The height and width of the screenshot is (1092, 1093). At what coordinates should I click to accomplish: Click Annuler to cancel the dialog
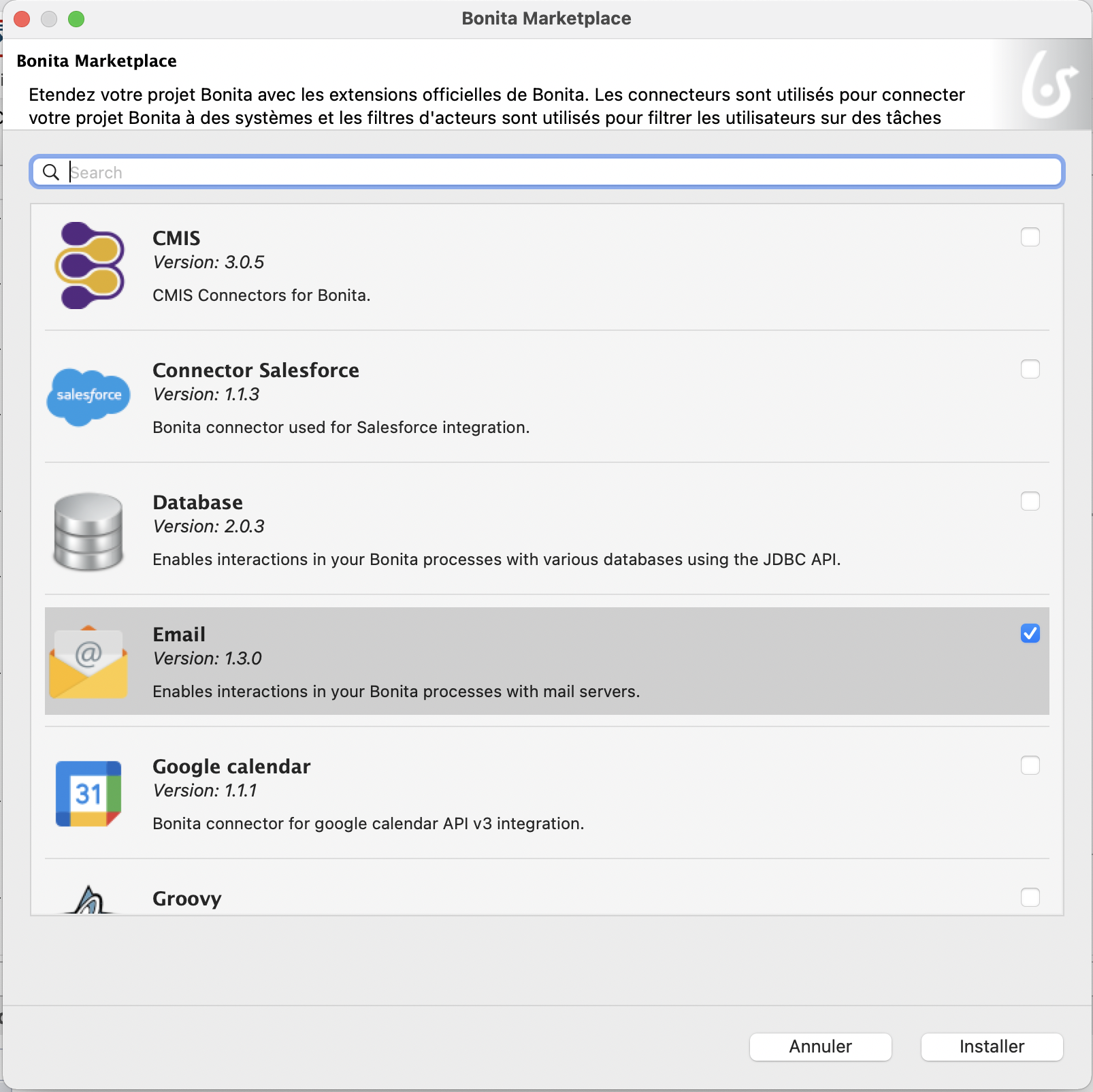821,1046
